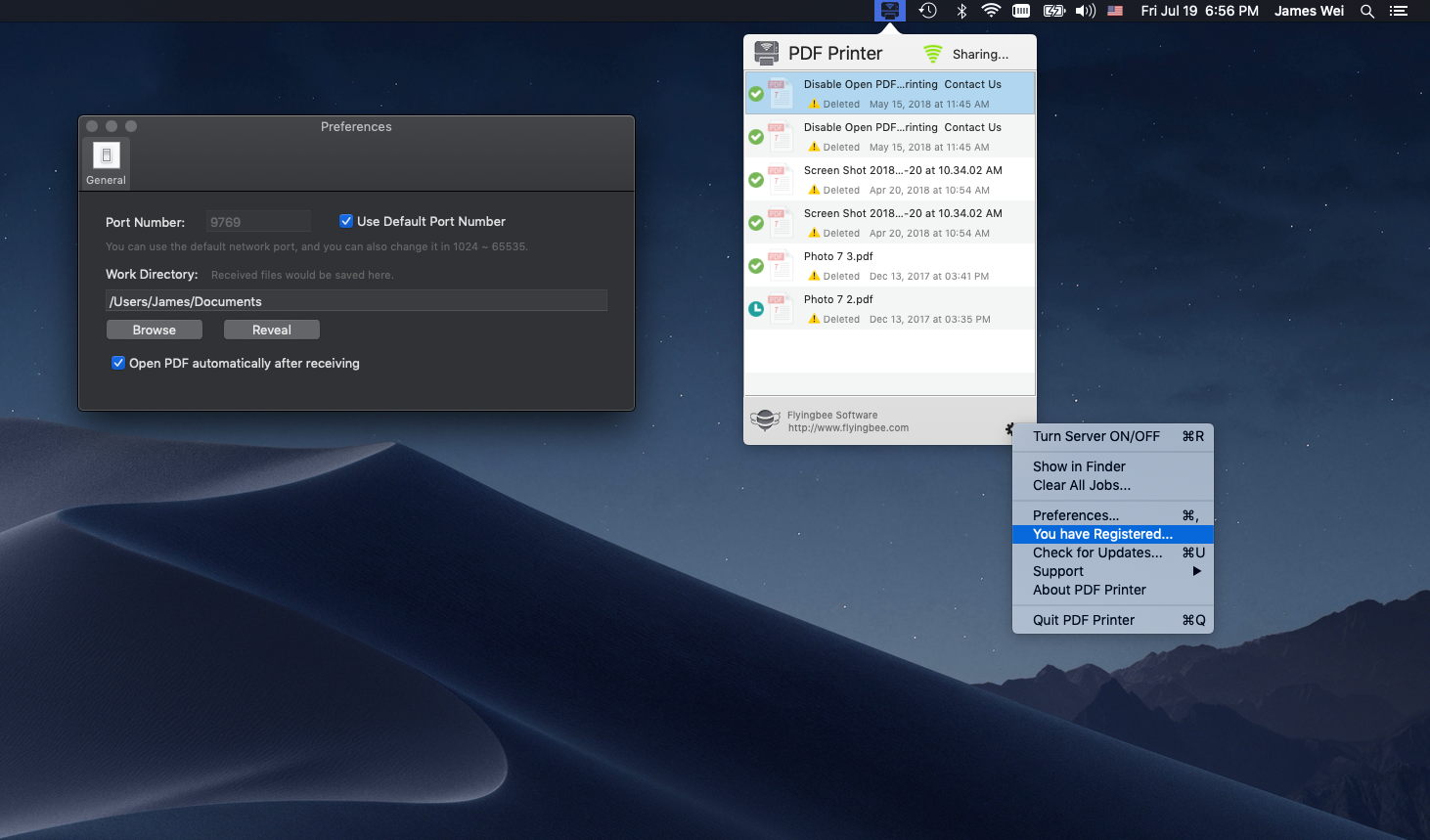Select the Photo 7 2.pdf job row
Viewport: 1430px width, 840px height.
(x=890, y=308)
